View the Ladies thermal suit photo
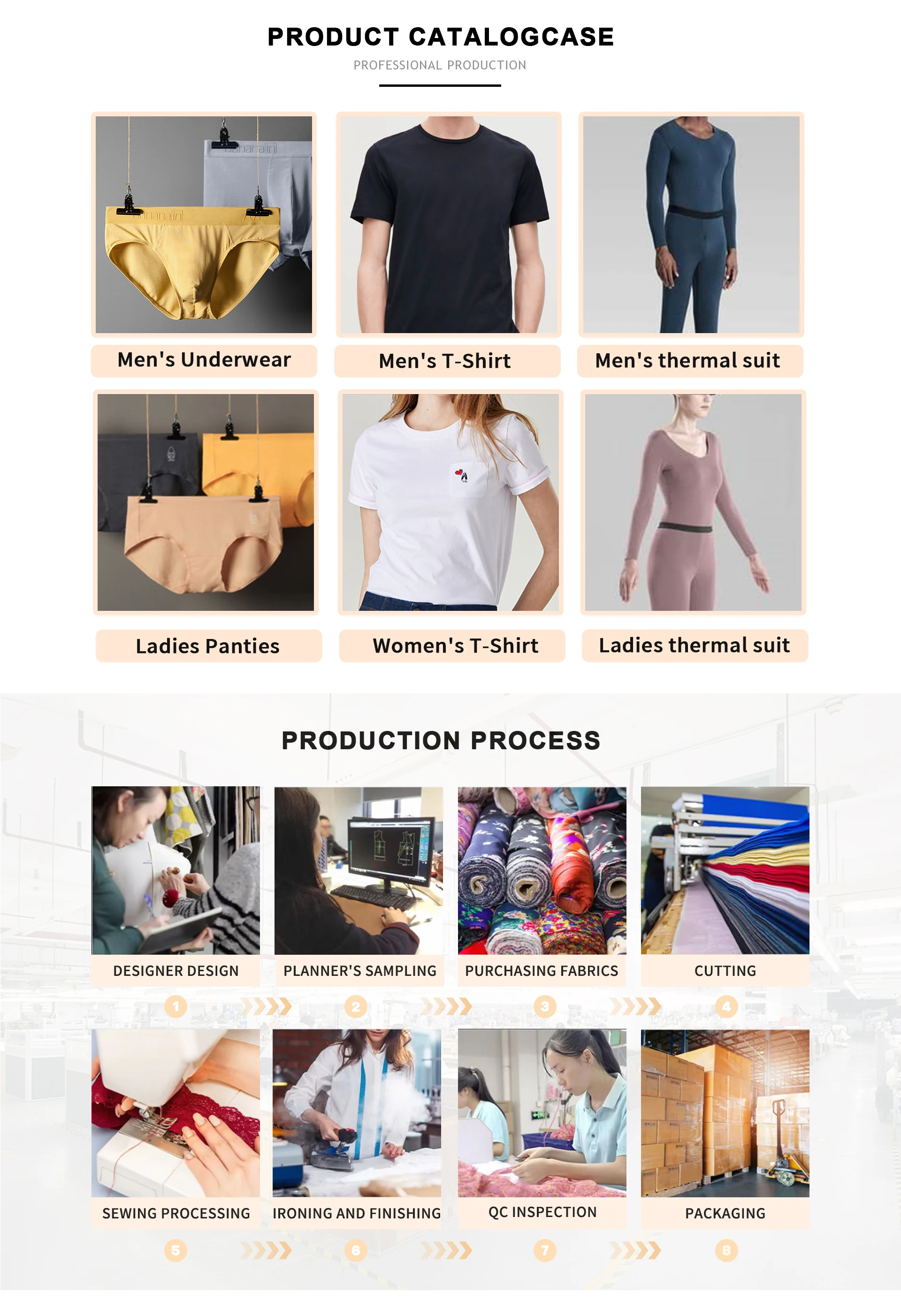This screenshot has height=1316, width=901. pyautogui.click(x=693, y=502)
